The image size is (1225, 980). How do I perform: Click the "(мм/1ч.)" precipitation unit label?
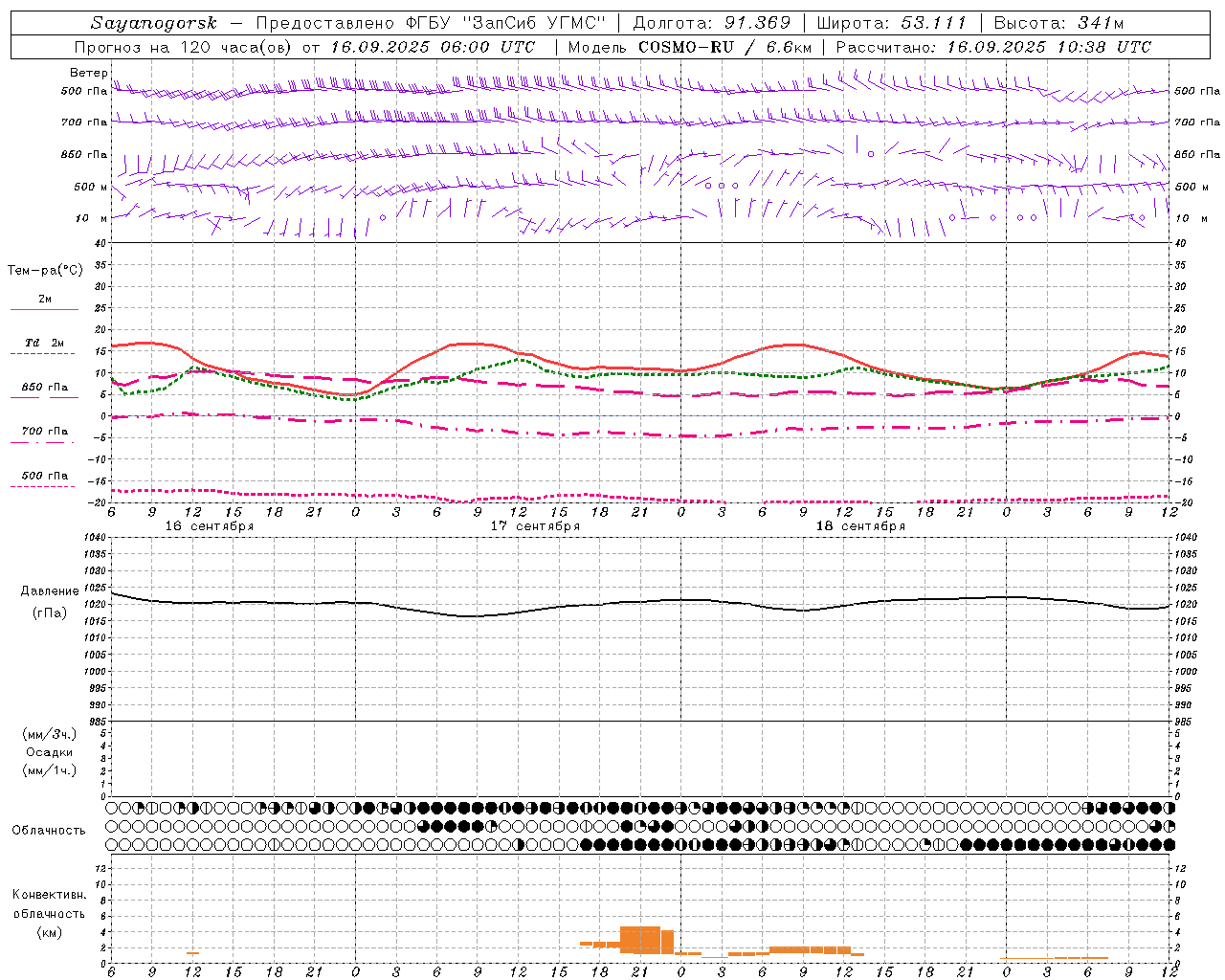tap(50, 770)
